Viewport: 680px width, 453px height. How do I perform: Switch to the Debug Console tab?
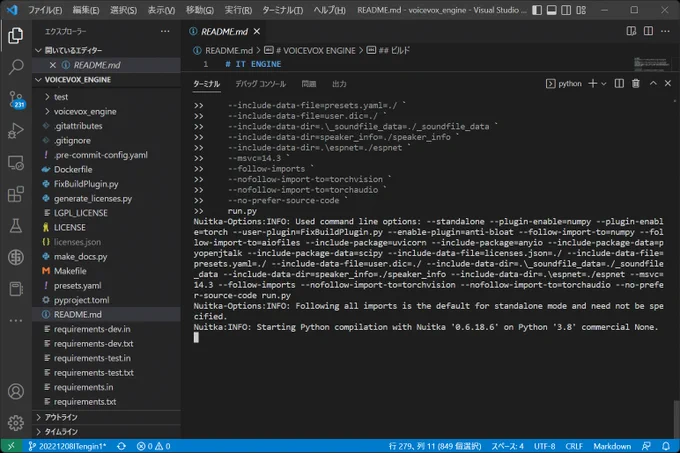[x=260, y=84]
